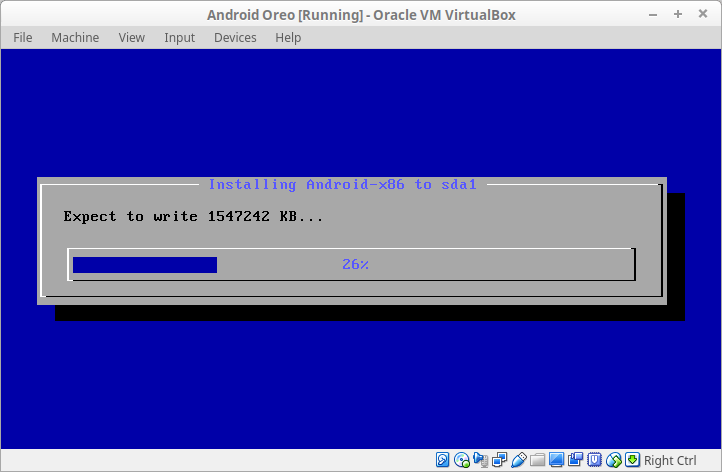Open the Machine menu
Image resolution: width=722 pixels, height=472 pixels.
75,37
